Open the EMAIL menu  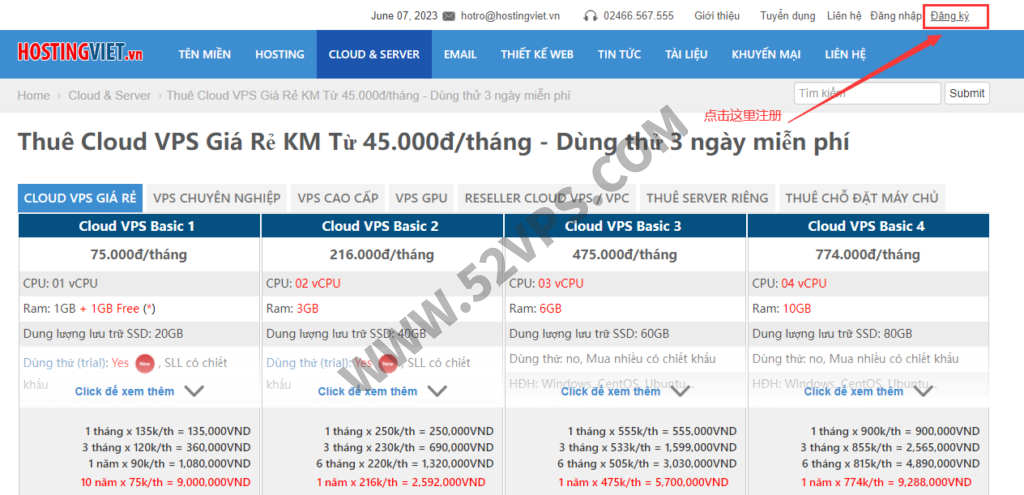[460, 54]
